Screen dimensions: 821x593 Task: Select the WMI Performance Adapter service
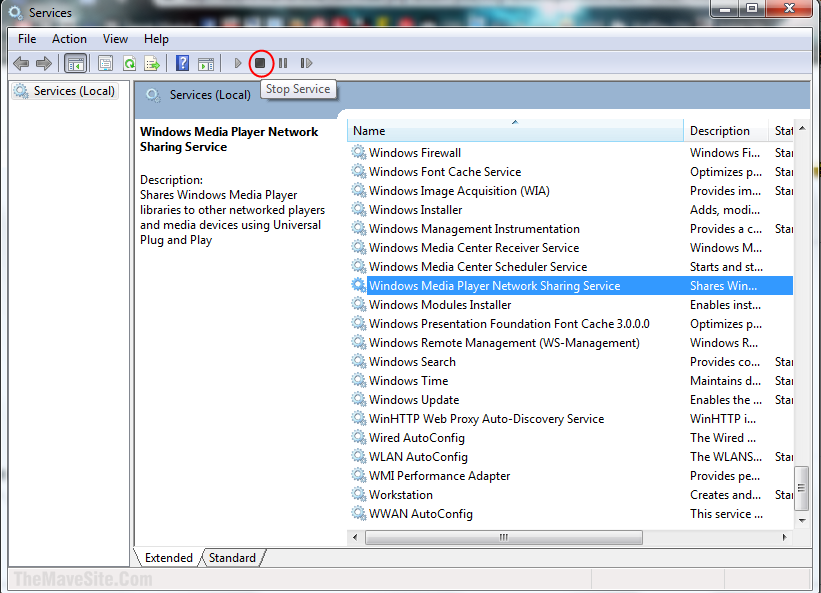[570, 475]
